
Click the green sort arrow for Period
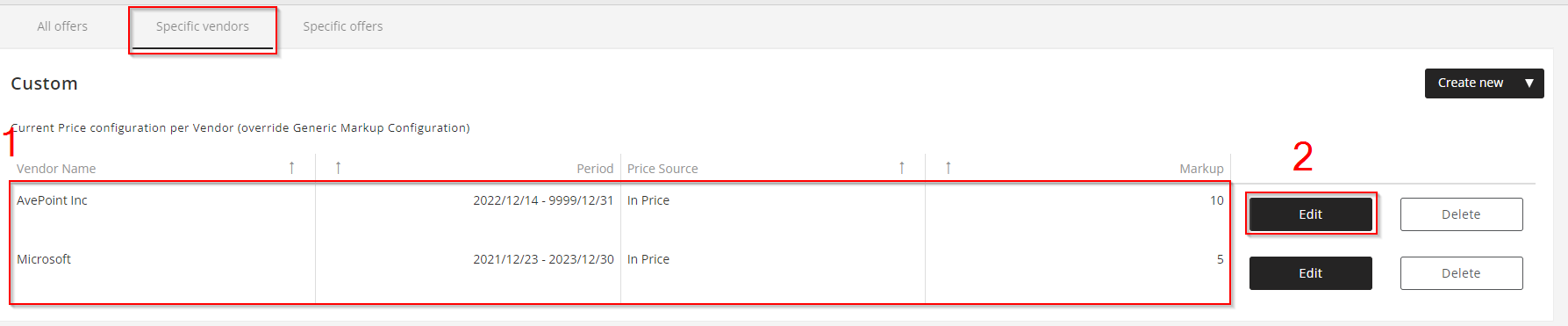click(x=338, y=168)
